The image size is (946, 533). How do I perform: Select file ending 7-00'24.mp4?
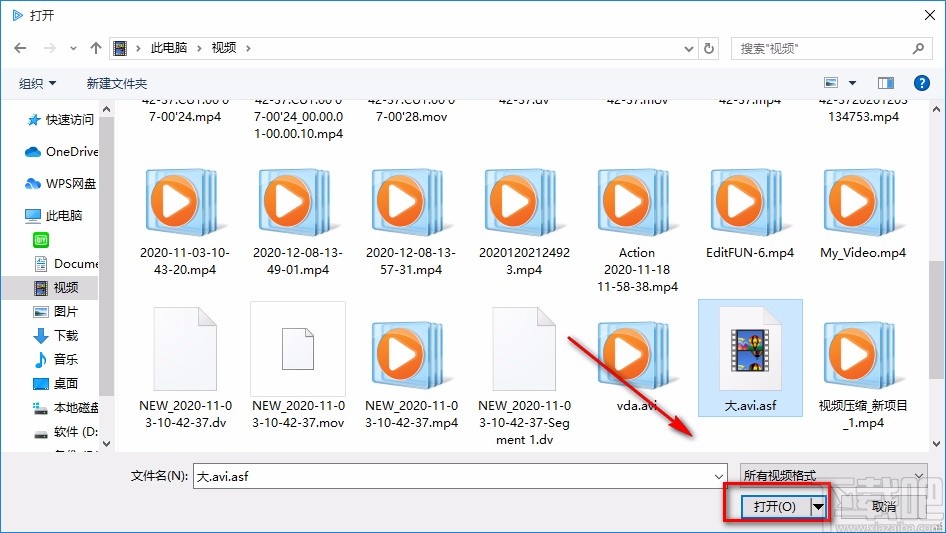click(185, 113)
